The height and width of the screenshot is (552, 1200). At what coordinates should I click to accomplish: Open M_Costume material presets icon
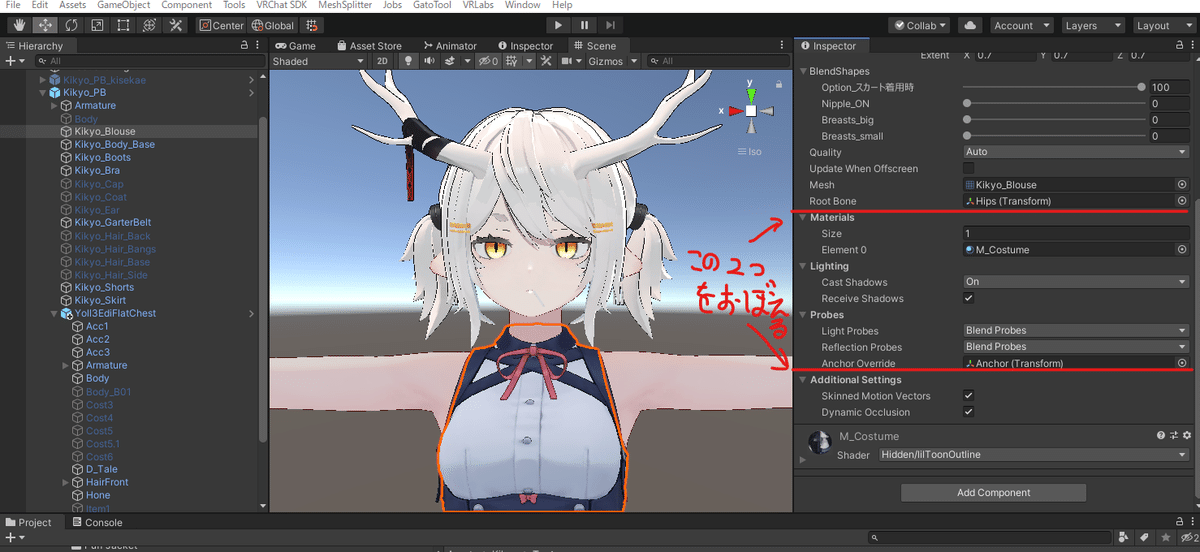click(x=1174, y=436)
